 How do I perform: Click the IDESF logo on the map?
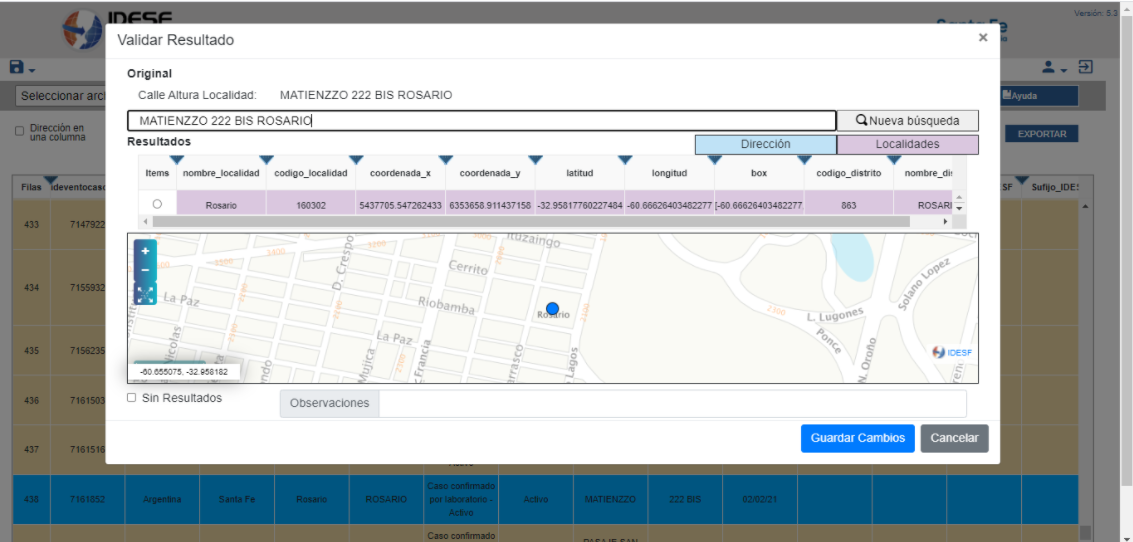click(952, 353)
